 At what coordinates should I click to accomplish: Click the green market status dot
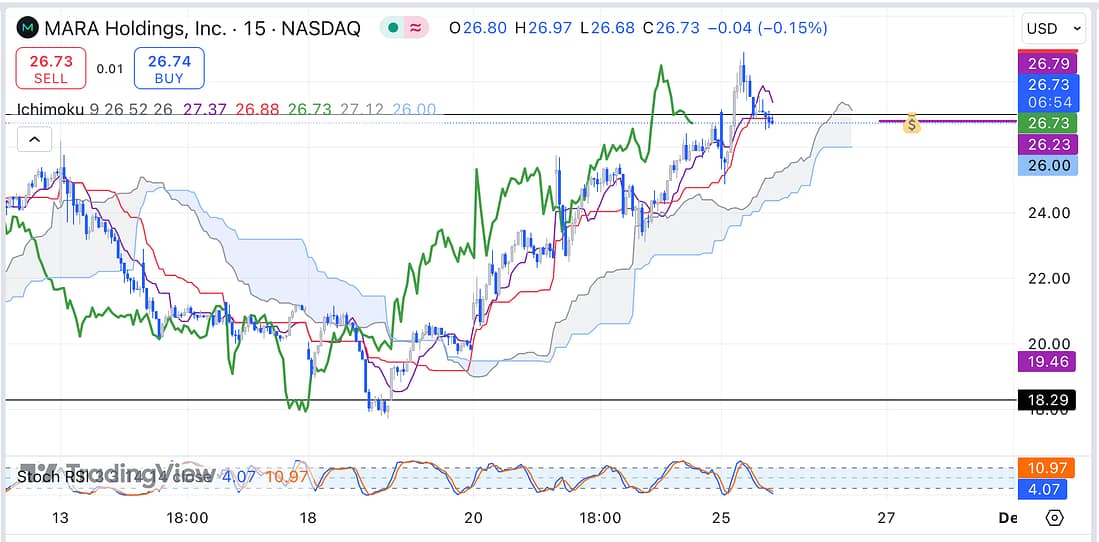click(393, 28)
